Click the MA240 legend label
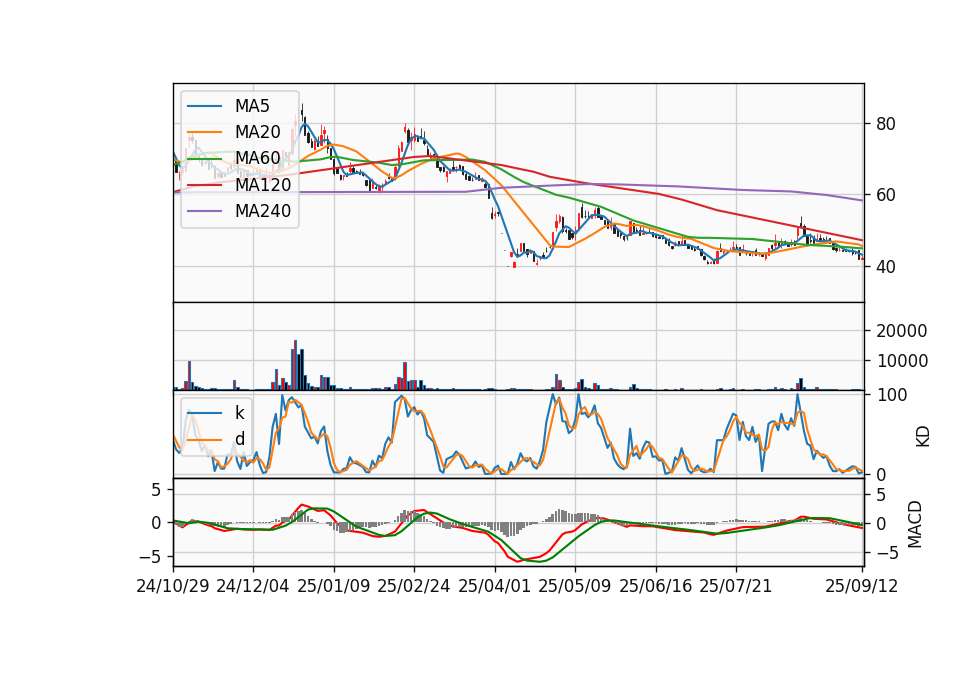Screen dimensions: 960x690 point(263,211)
